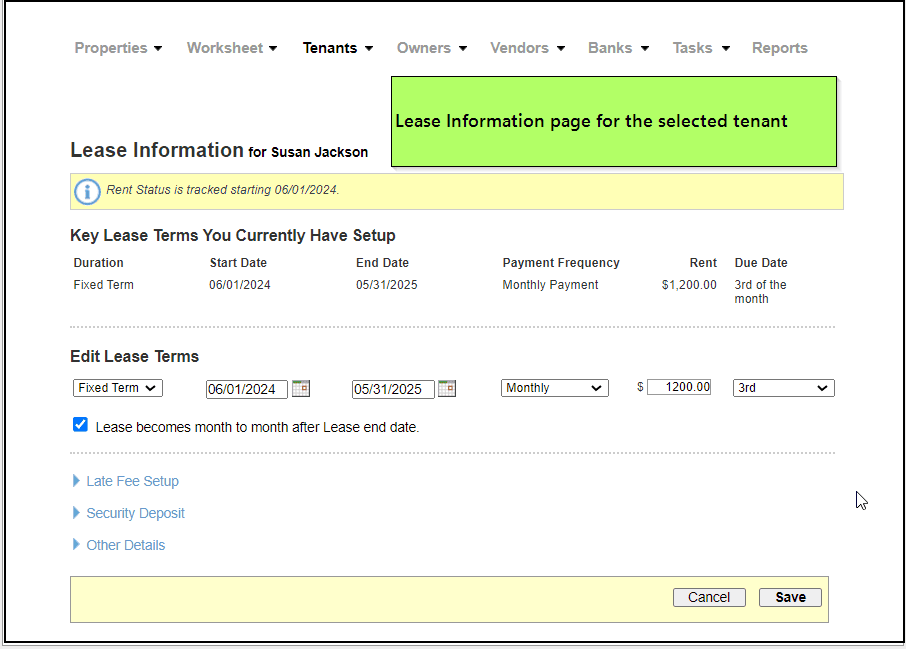
Task: Click the rent amount input field
Action: point(679,387)
